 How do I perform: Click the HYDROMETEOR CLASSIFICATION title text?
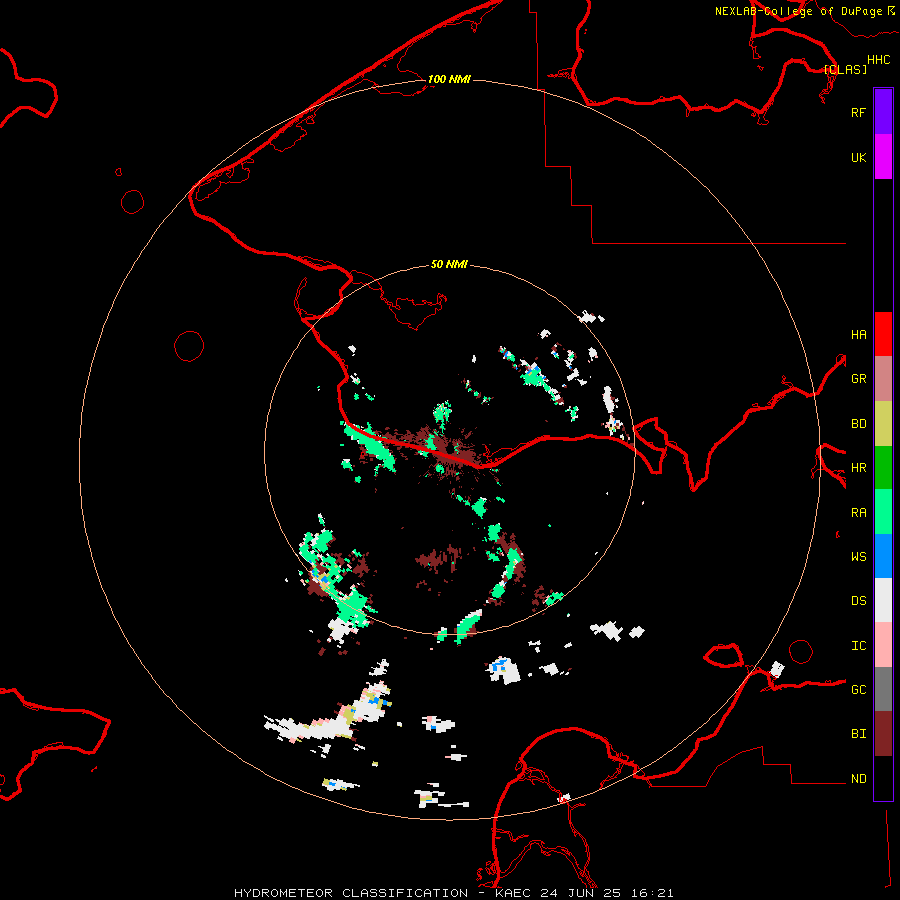tap(351, 893)
